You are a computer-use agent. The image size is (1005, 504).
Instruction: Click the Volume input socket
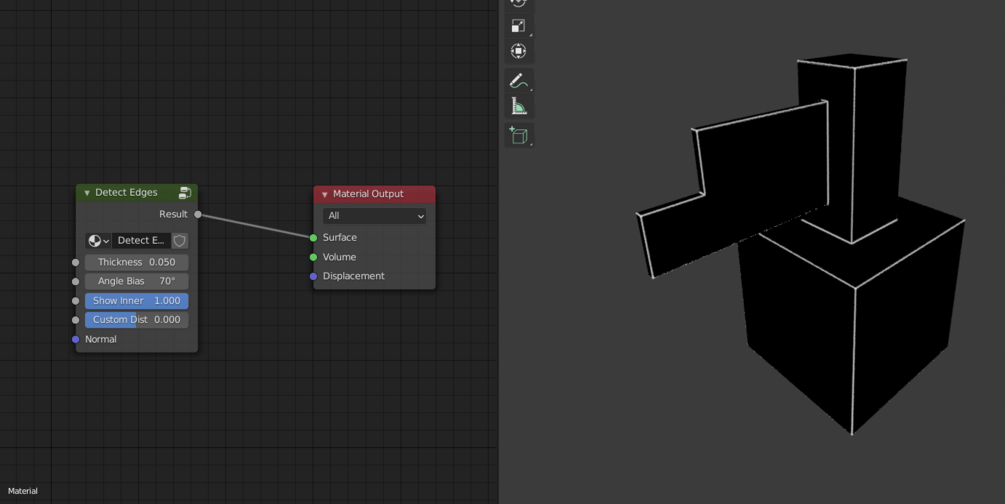click(x=313, y=257)
